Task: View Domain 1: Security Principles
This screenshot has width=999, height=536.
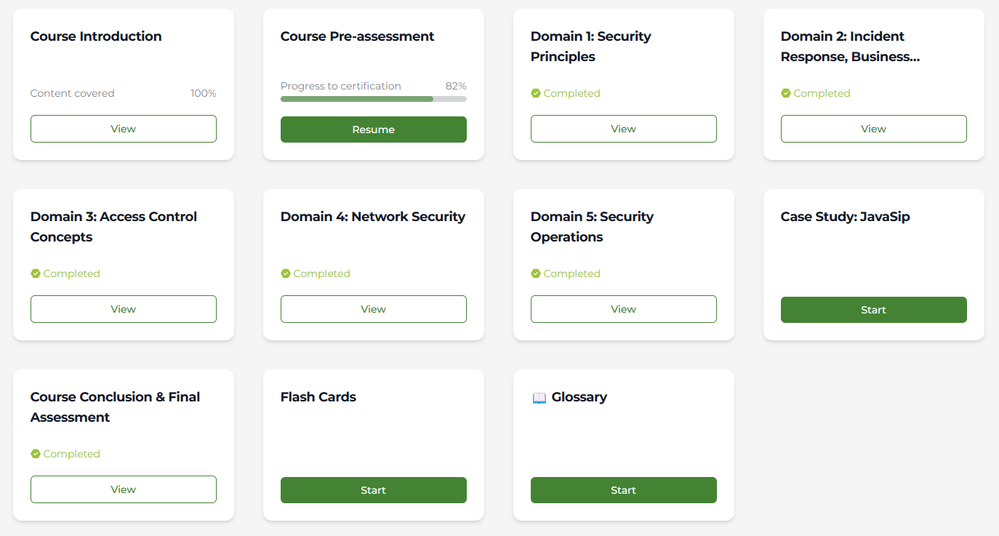Action: tap(623, 129)
